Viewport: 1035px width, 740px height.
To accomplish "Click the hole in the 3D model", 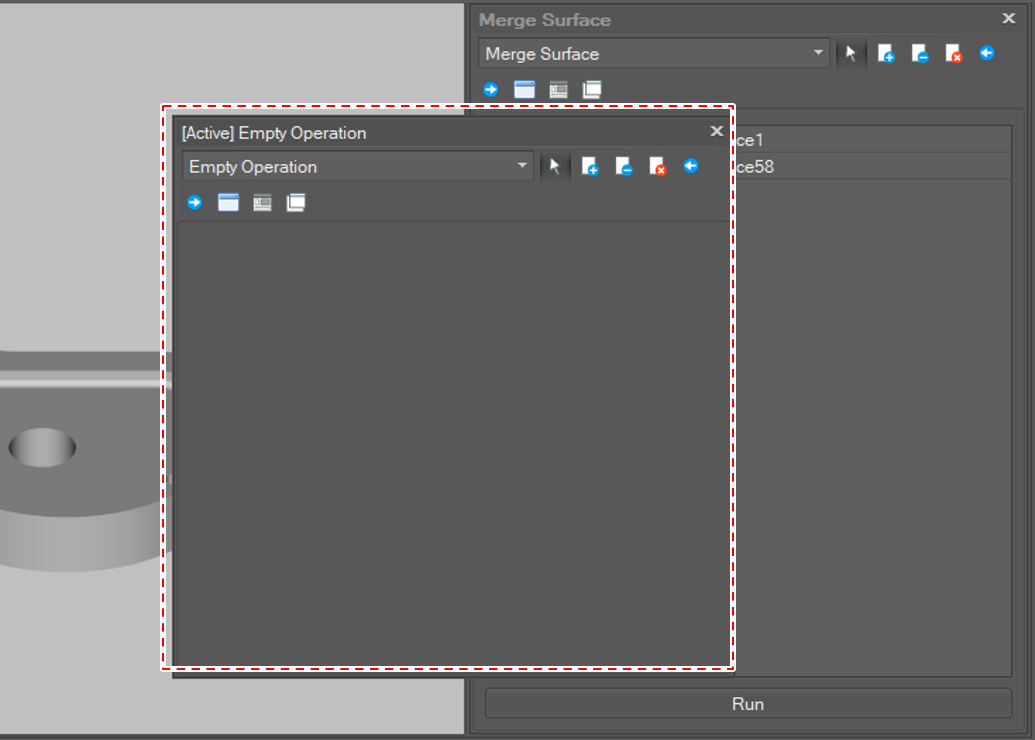I will click(x=42, y=447).
